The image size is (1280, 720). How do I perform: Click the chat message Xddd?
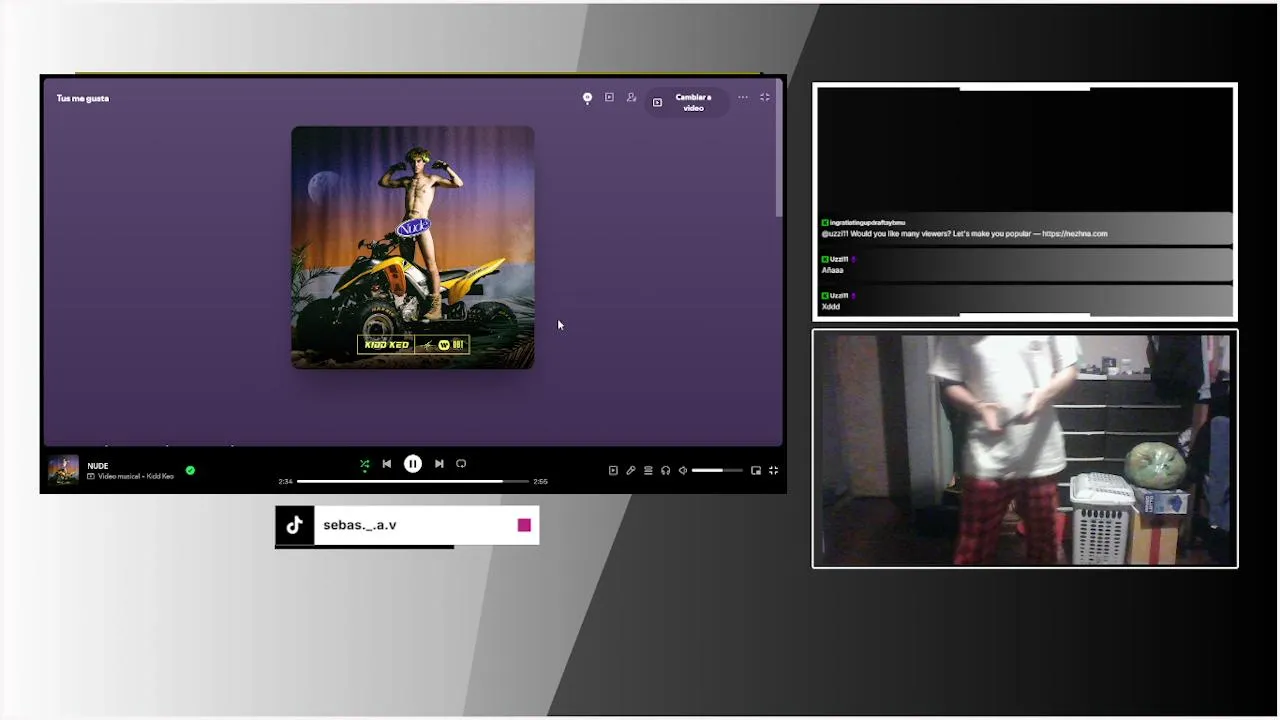(831, 307)
